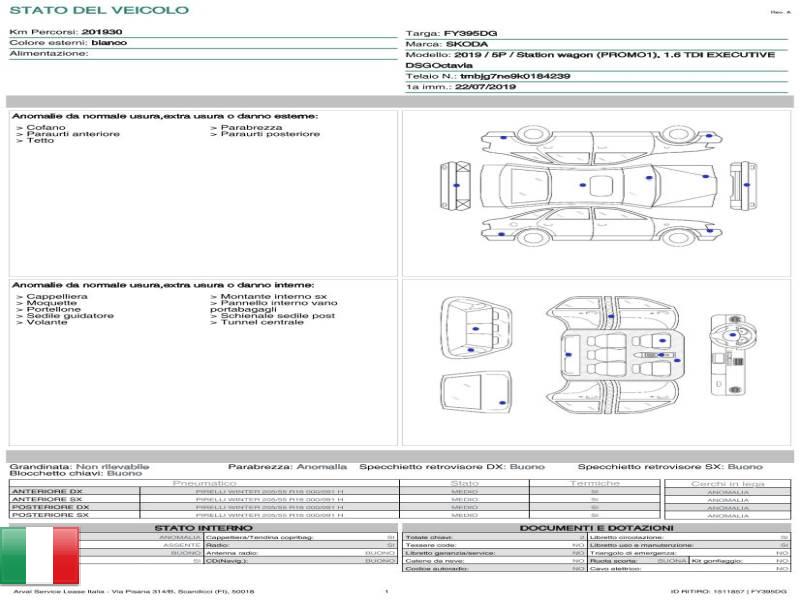Click marker on leftmost exterior end-view car diagram
This screenshot has width=800, height=600.
(x=456, y=186)
